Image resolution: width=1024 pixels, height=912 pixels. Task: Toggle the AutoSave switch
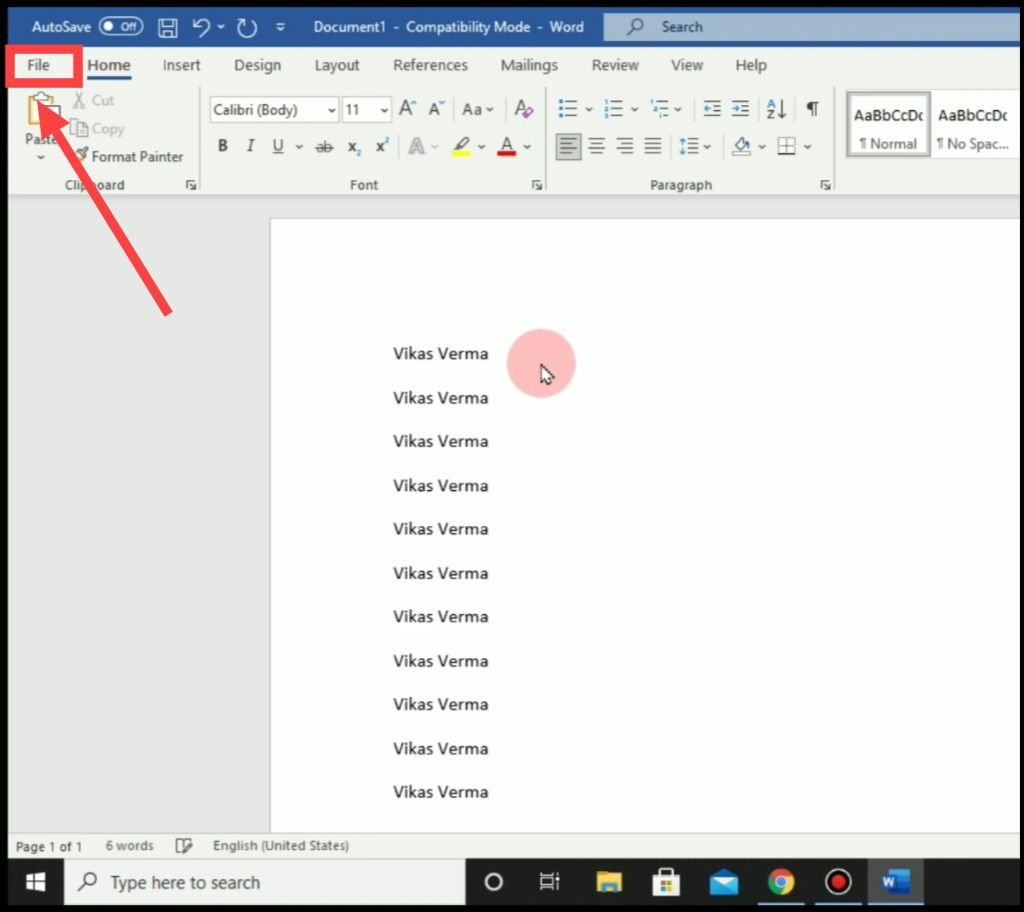(x=121, y=27)
